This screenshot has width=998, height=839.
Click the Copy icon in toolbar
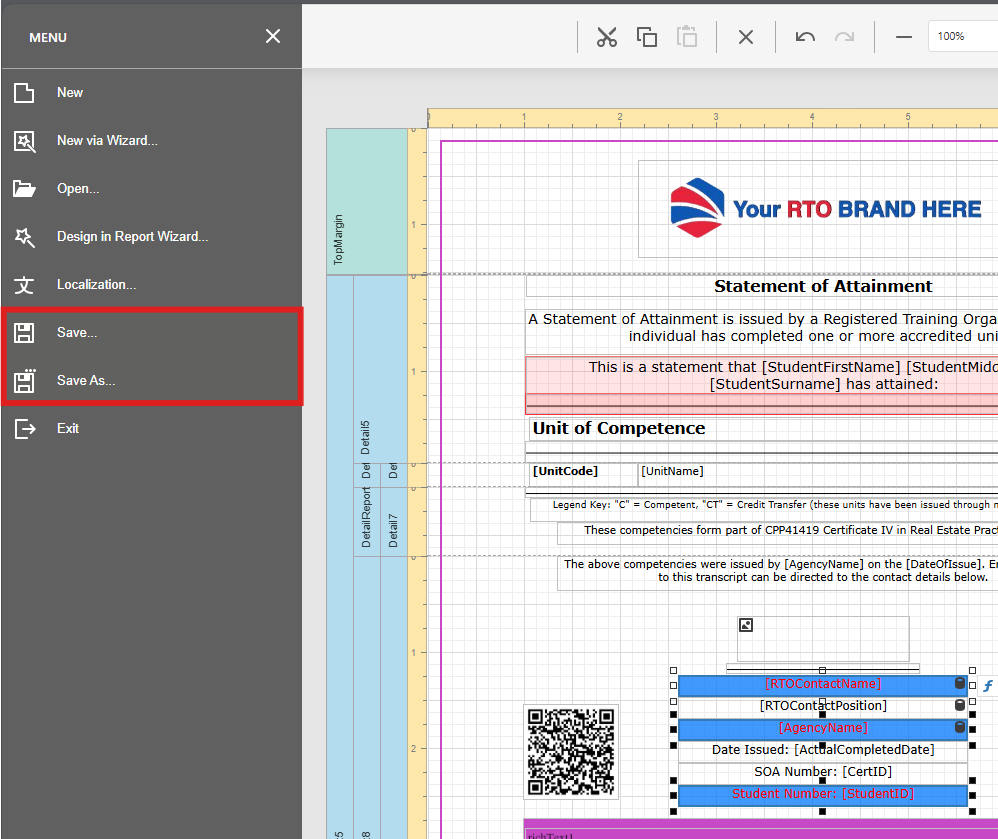coord(647,37)
